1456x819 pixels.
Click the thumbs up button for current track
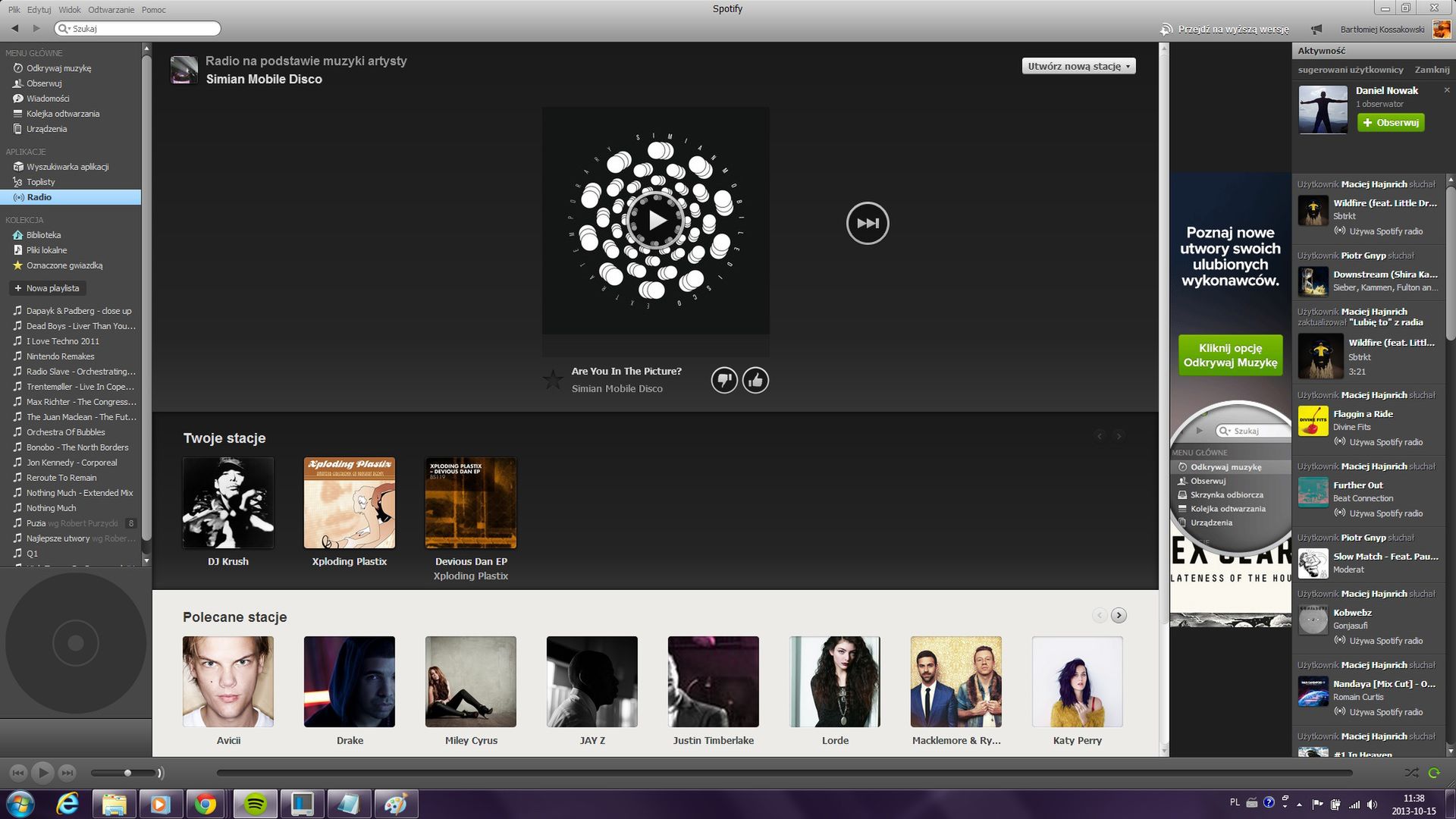pos(755,380)
